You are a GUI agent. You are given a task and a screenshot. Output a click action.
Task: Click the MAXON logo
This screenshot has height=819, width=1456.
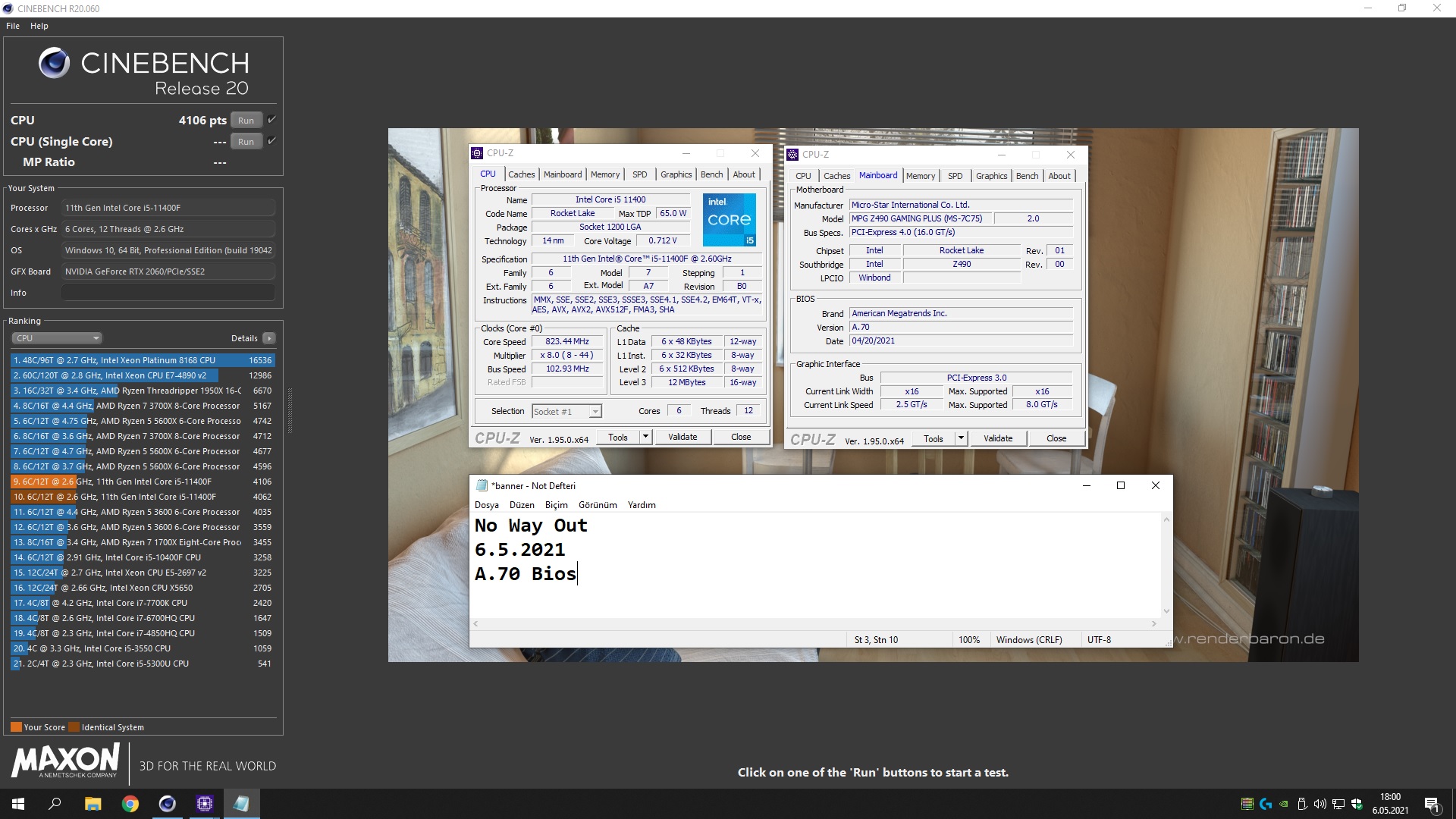(65, 760)
